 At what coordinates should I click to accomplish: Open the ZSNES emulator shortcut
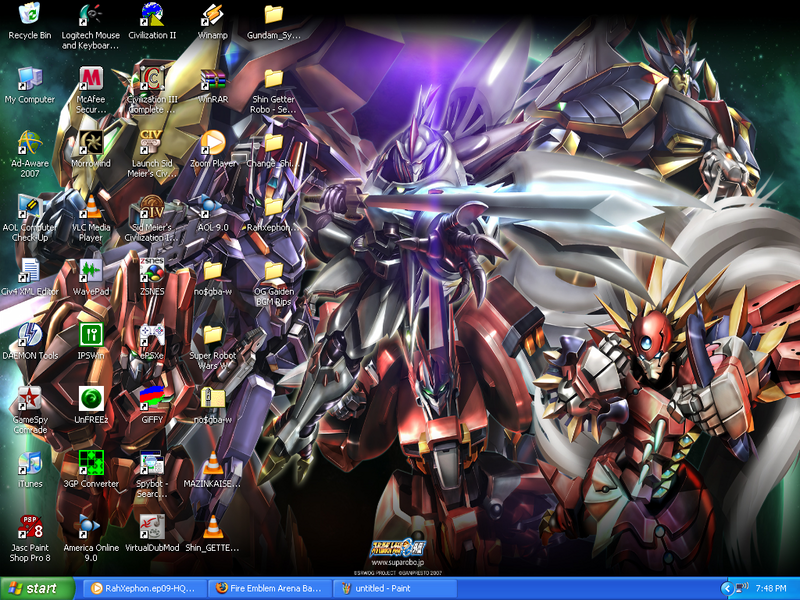tap(152, 271)
